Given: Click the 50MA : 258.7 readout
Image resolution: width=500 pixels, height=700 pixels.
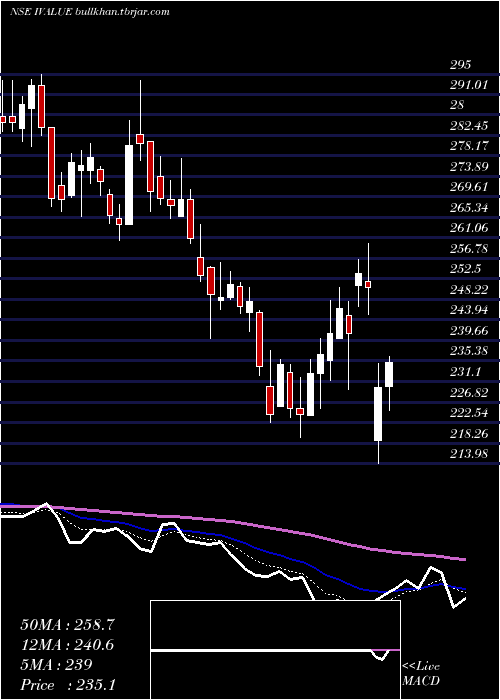Looking at the screenshot, I should click(x=68, y=625).
